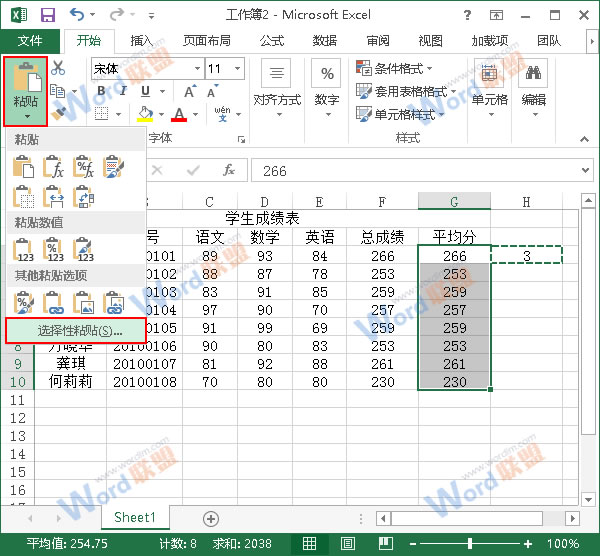Switch to Page Break Preview in status bar
The height and width of the screenshot is (556, 600).
coord(386,543)
